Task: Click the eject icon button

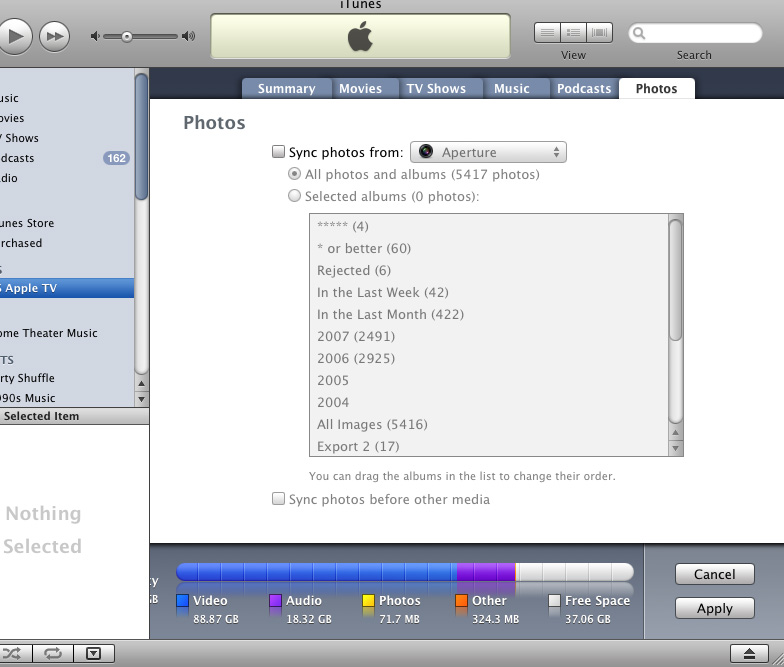Action: (x=749, y=654)
